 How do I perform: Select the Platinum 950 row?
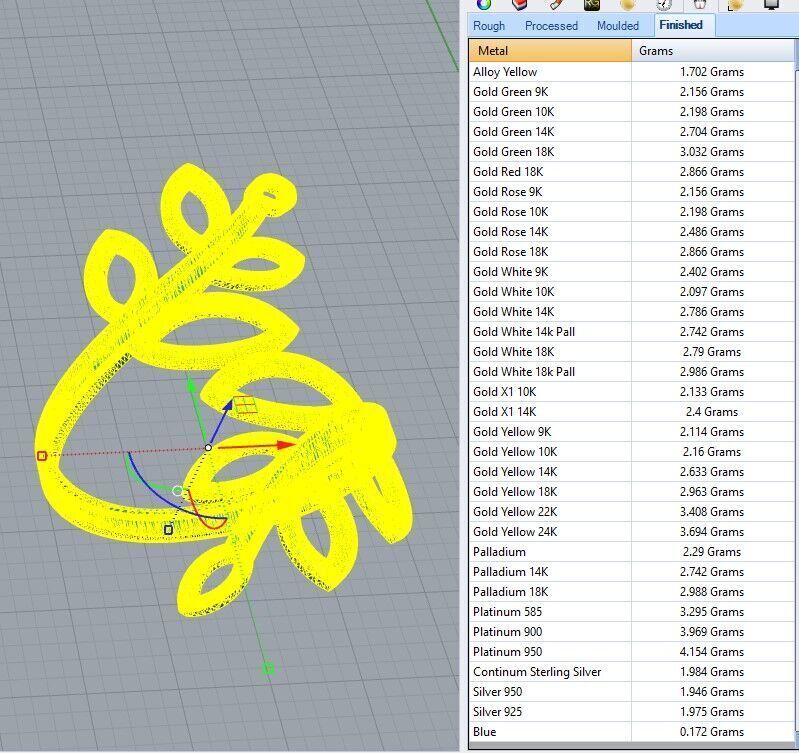[x=631, y=652]
